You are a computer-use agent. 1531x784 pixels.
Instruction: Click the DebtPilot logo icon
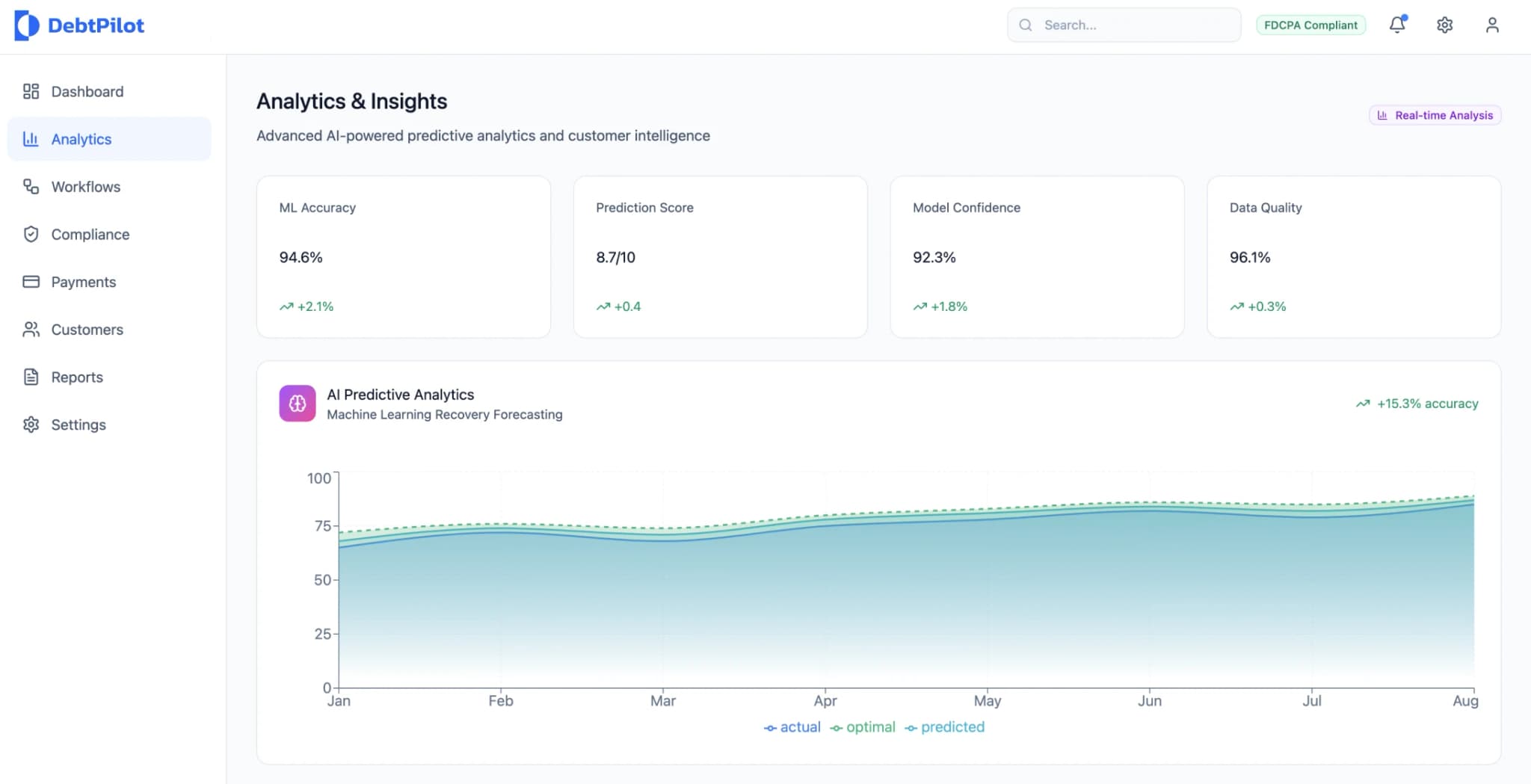(27, 25)
